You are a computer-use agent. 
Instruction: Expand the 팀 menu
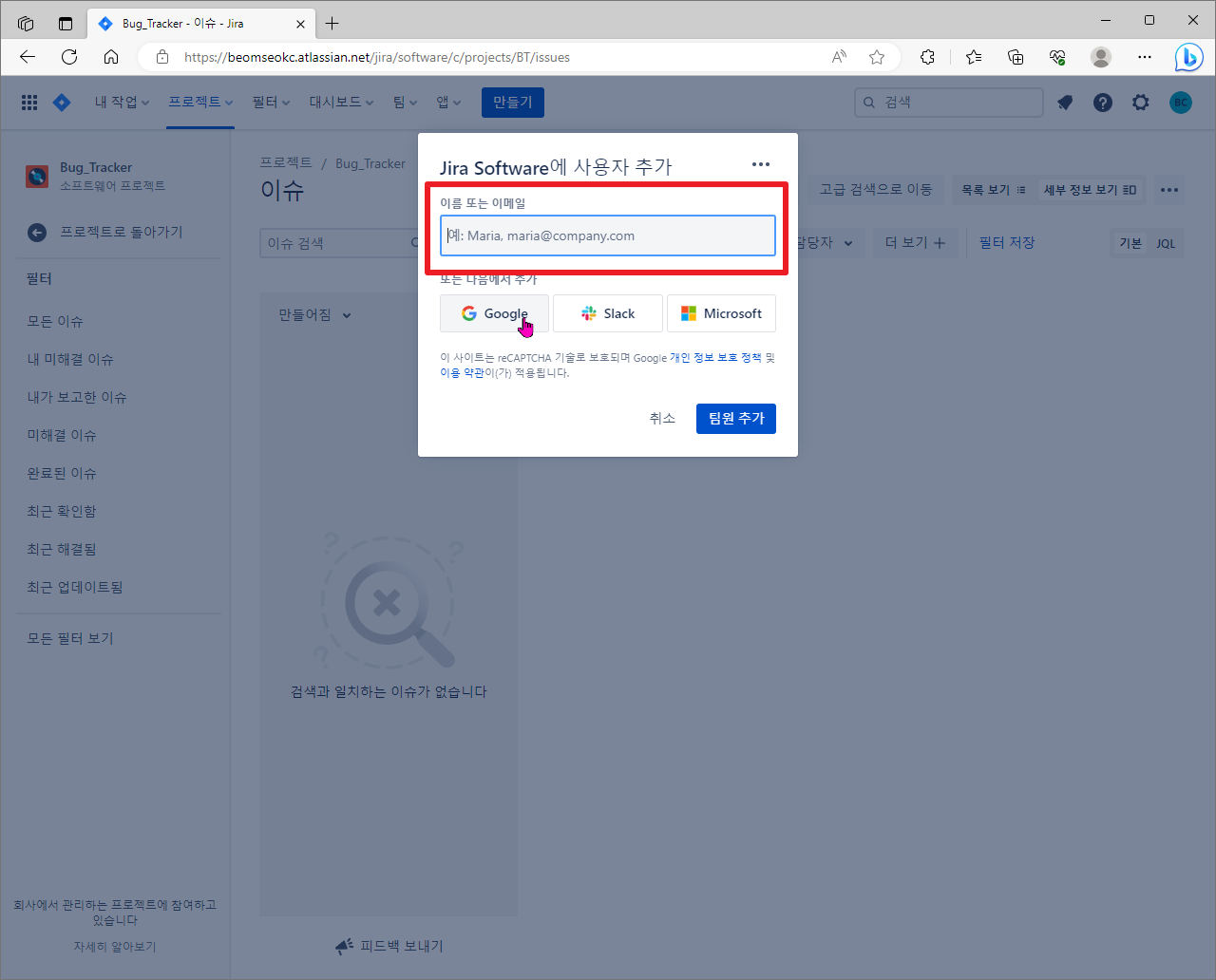click(x=405, y=103)
